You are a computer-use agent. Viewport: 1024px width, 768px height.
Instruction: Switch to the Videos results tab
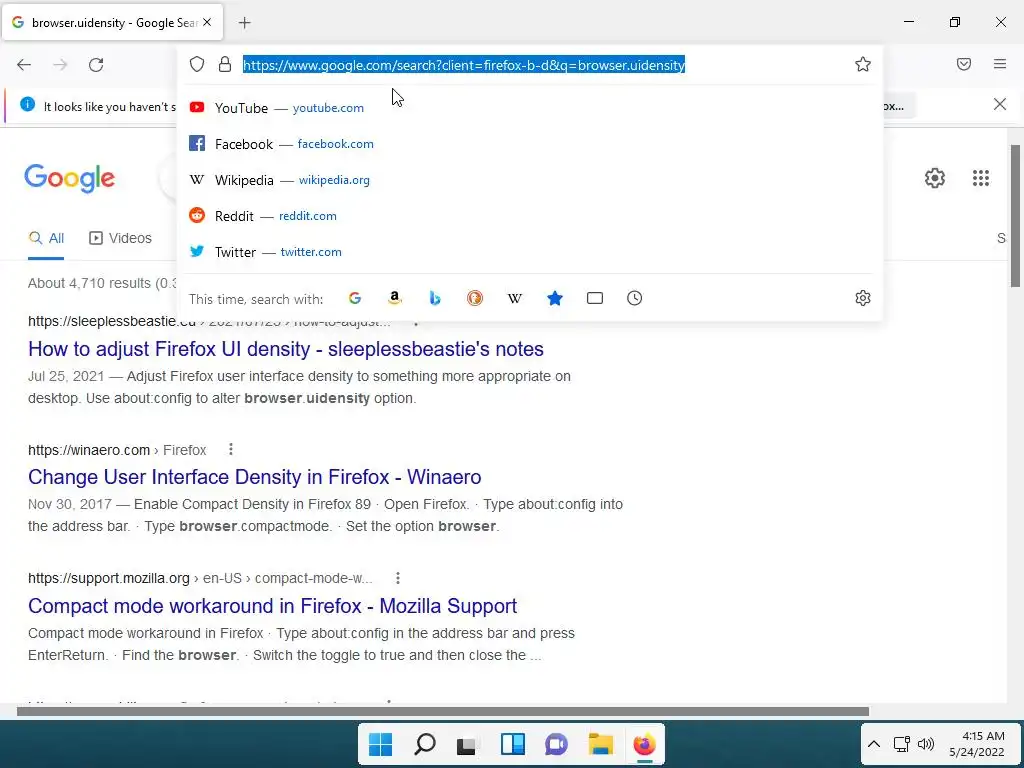click(x=120, y=238)
